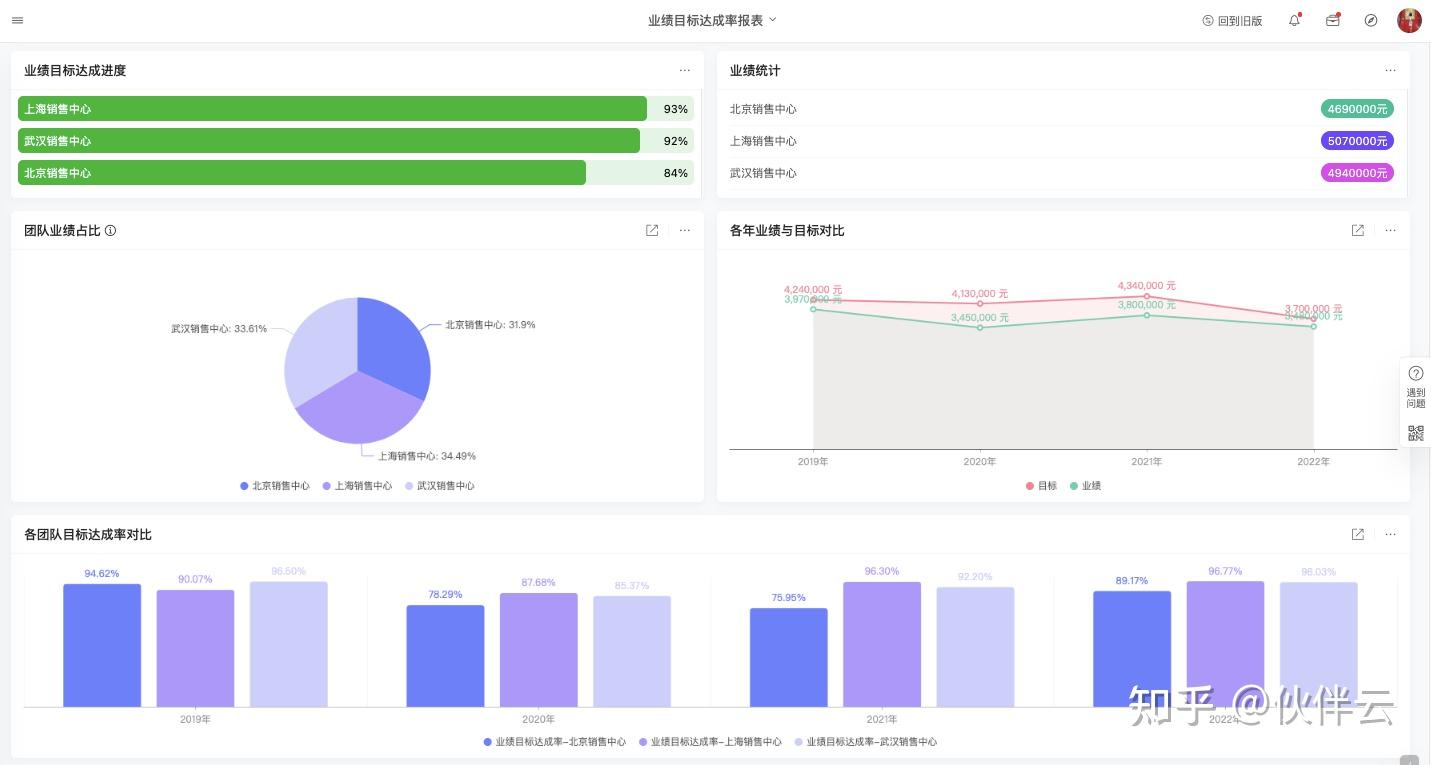This screenshot has height=765, width=1431.
Task: Open more options menu for 团队业绩占比
Action: tap(685, 230)
